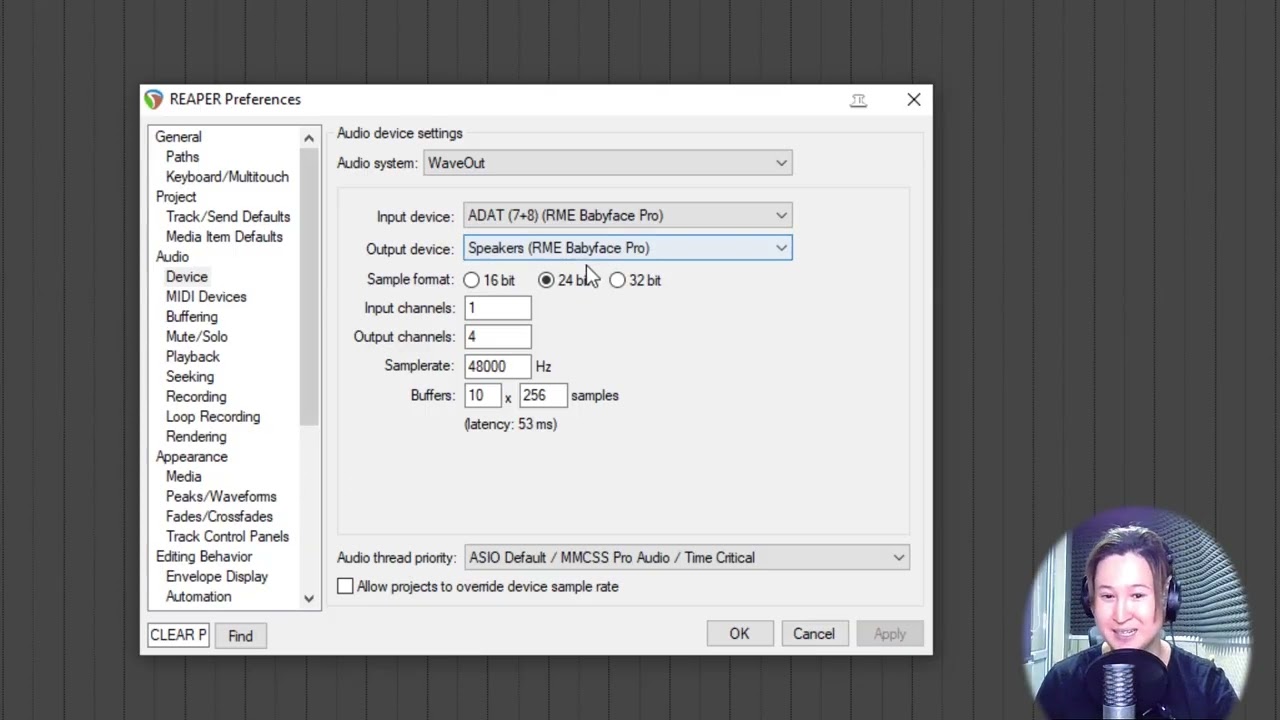Click the Cancel button
The width and height of the screenshot is (1280, 720).
814,634
